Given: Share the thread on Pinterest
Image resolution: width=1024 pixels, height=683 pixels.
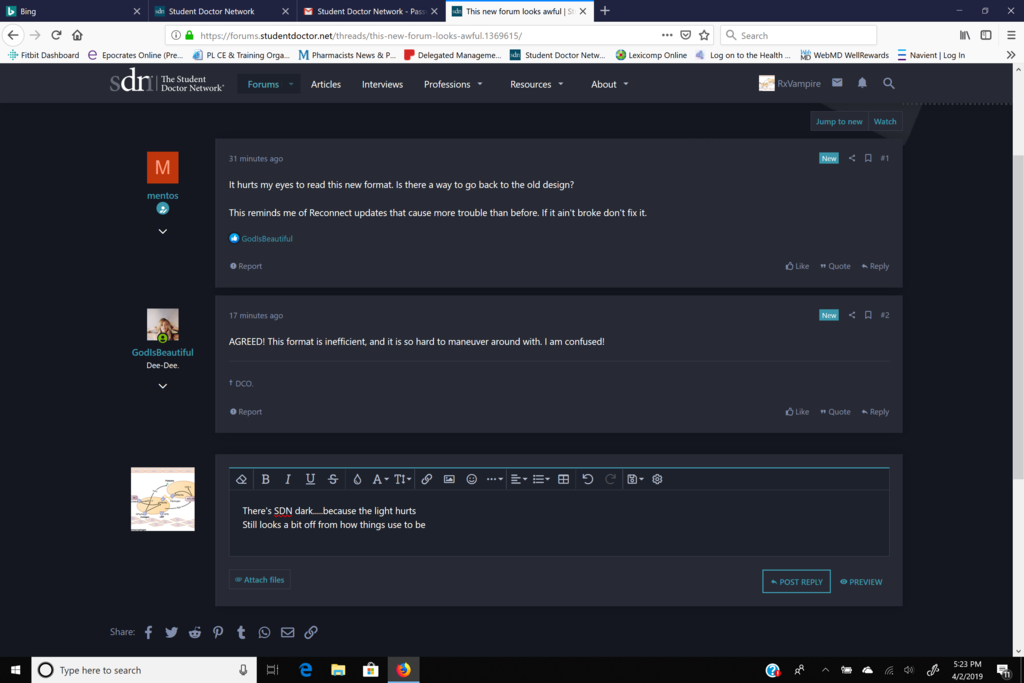Looking at the screenshot, I should (x=218, y=632).
